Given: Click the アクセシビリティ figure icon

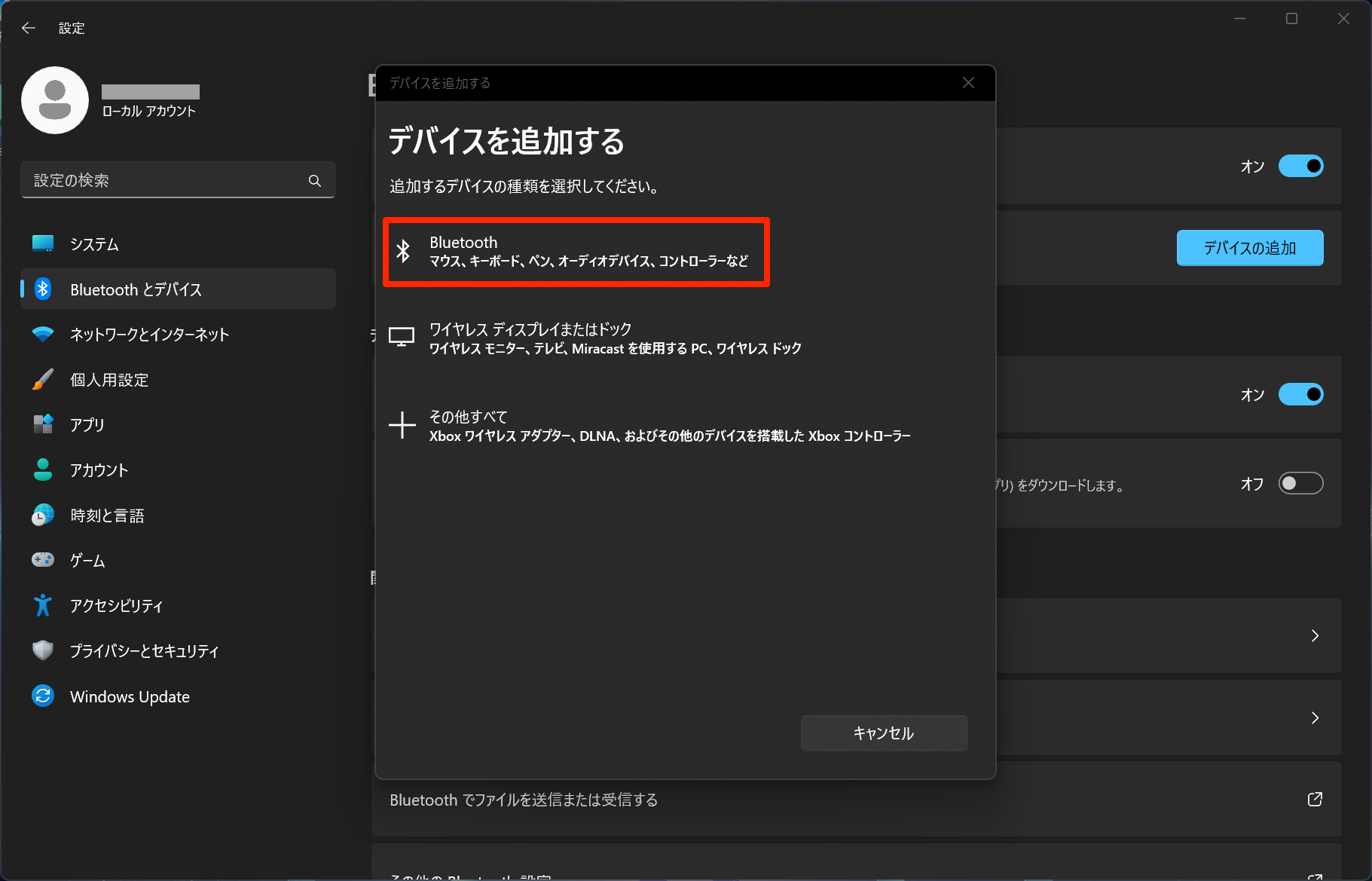Looking at the screenshot, I should point(43,605).
